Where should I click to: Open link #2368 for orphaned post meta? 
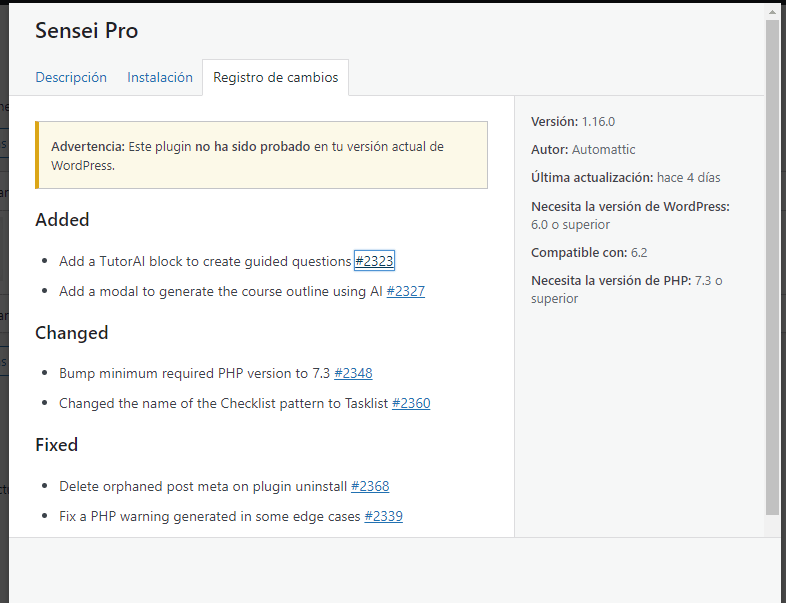point(370,486)
